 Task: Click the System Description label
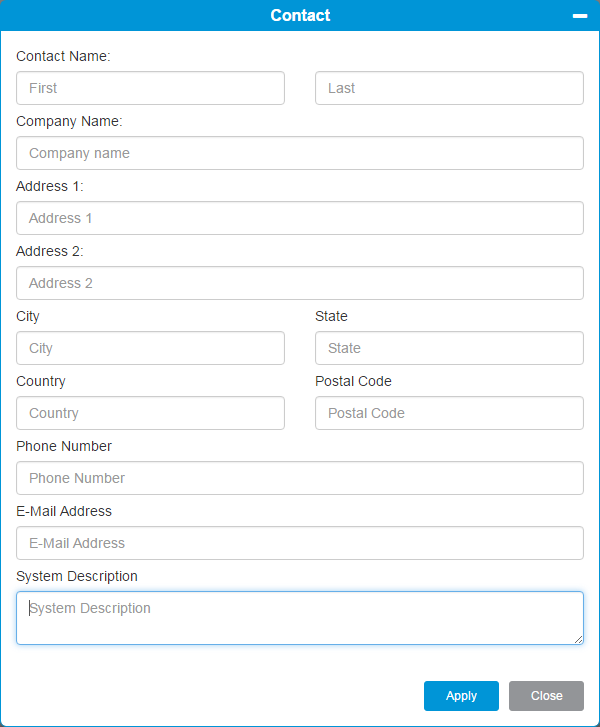tap(77, 576)
